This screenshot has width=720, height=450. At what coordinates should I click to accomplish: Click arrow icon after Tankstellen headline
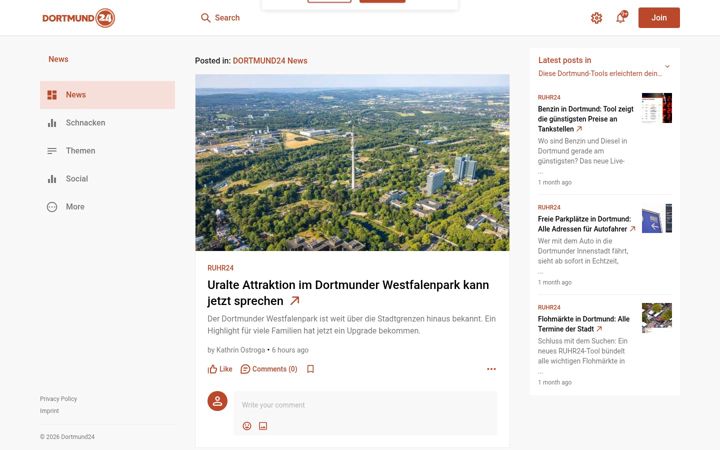pyautogui.click(x=579, y=129)
